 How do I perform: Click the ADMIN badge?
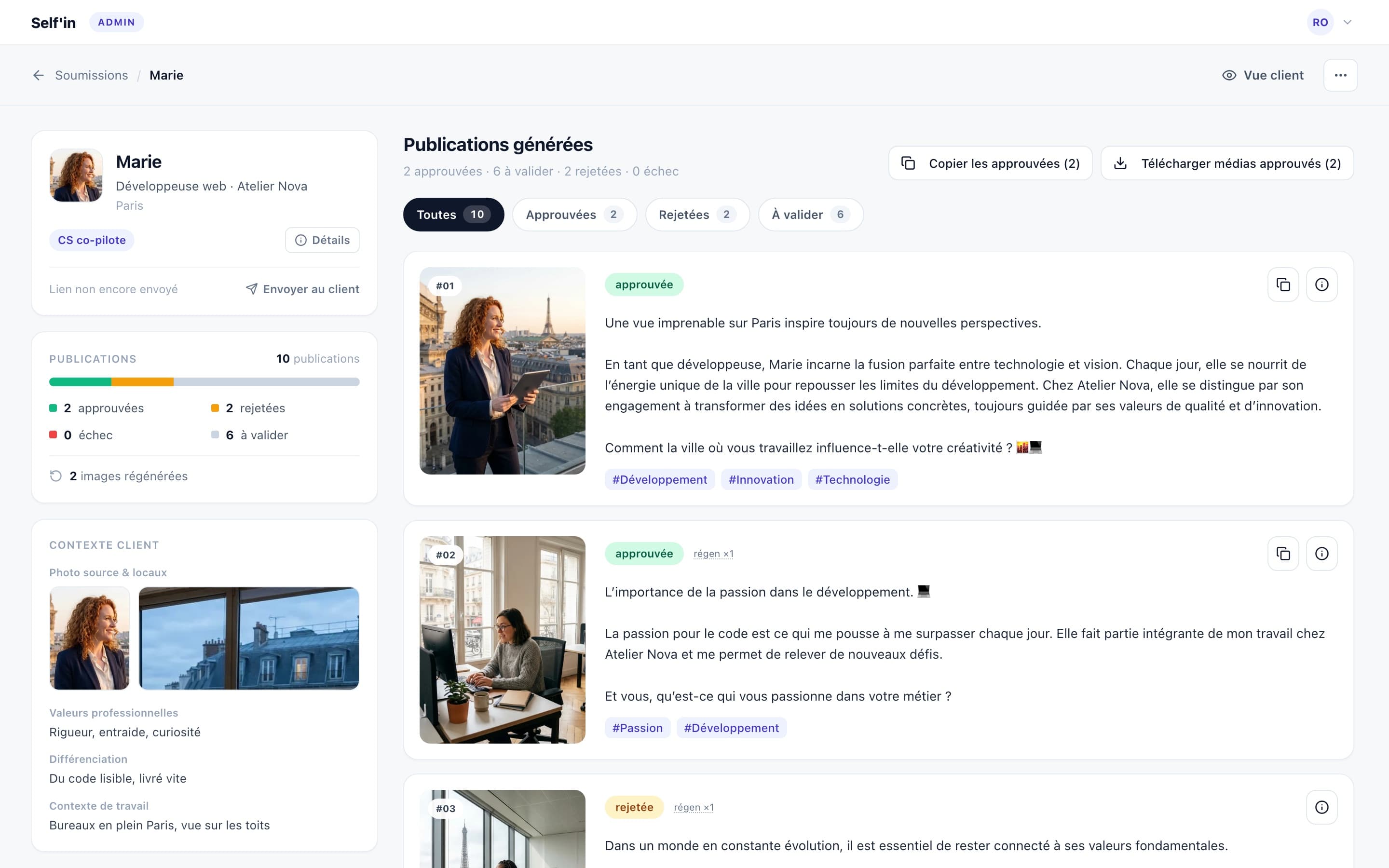click(x=117, y=22)
